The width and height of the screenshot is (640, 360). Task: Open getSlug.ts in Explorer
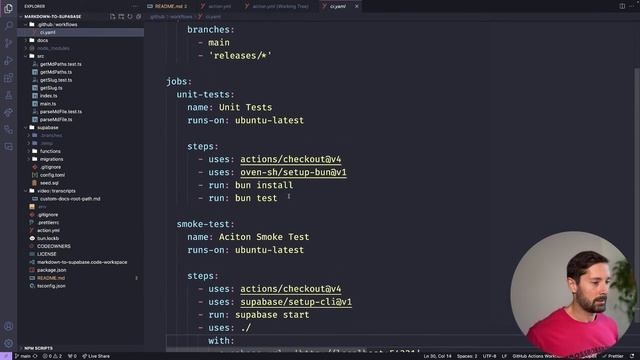[51, 88]
